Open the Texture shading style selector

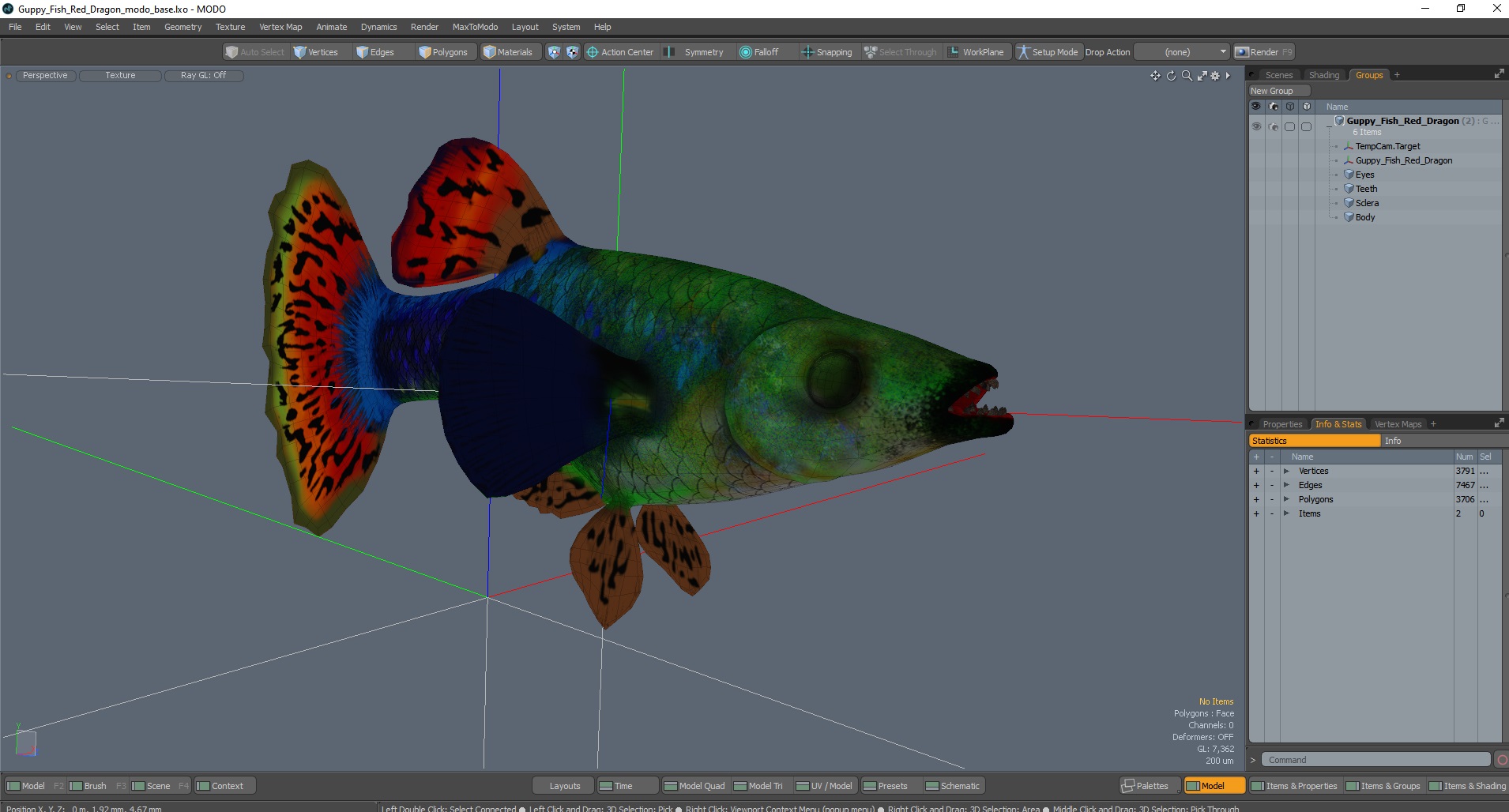120,75
